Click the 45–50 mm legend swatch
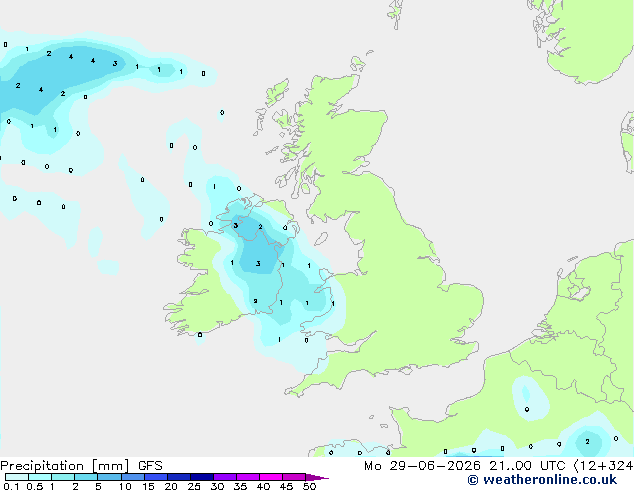Image resolution: width=634 pixels, height=490 pixels. (294, 477)
